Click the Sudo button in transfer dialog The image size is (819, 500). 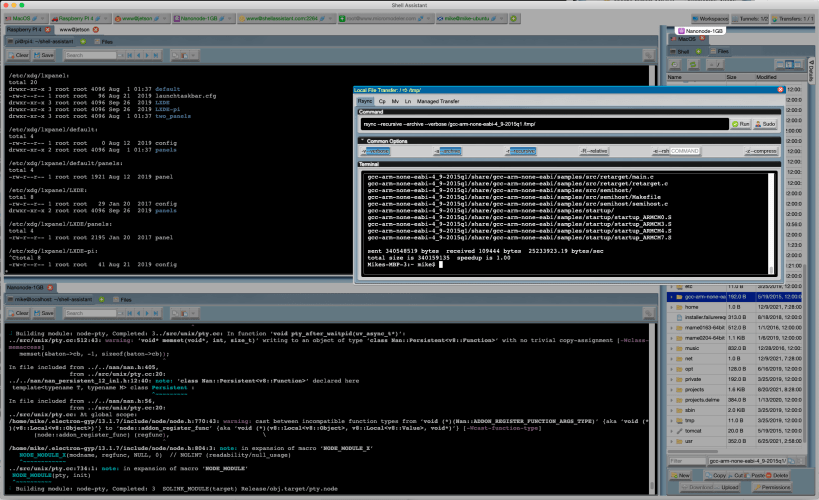[x=765, y=124]
